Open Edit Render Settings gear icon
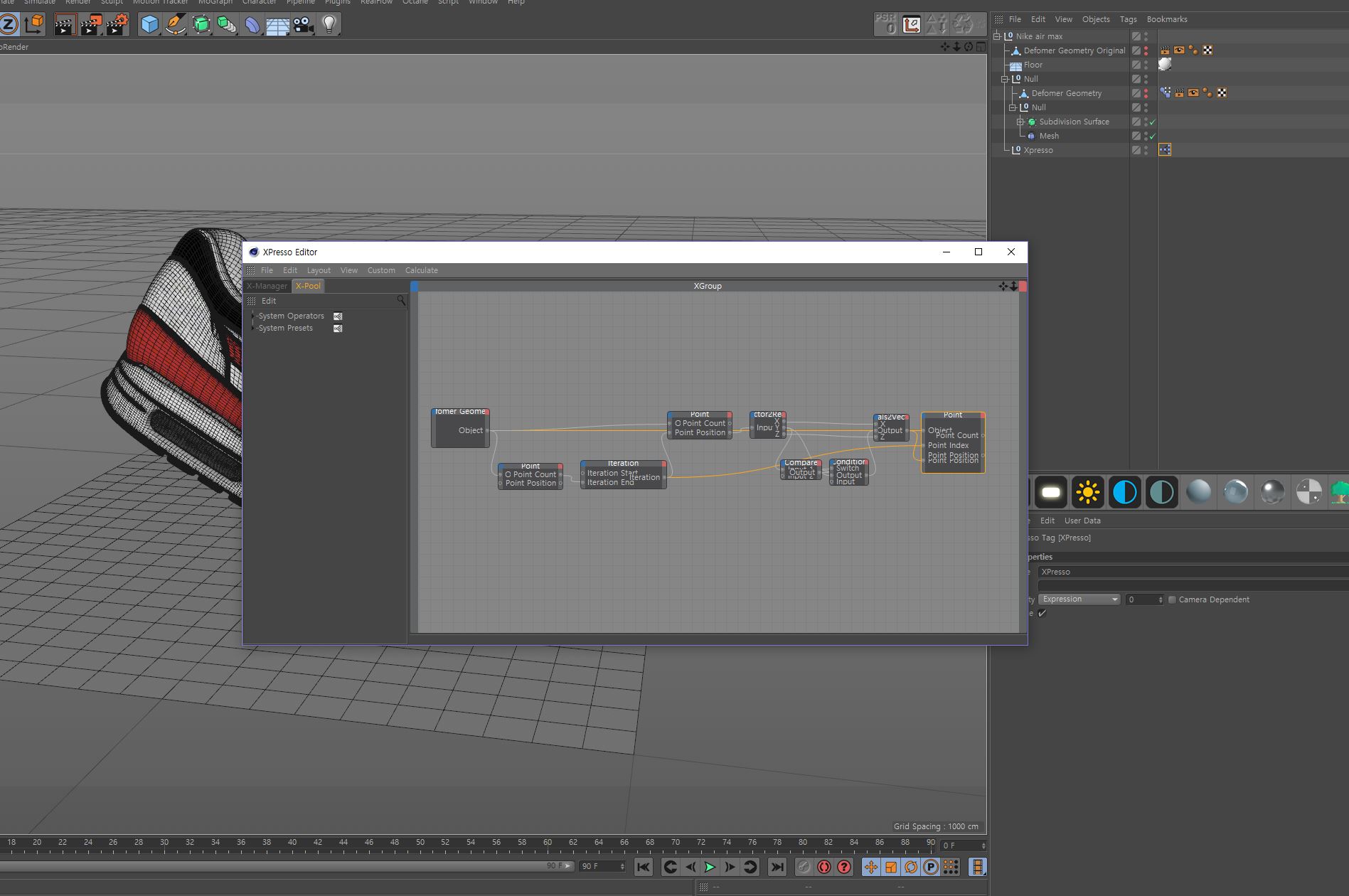Image resolution: width=1349 pixels, height=896 pixels. click(x=117, y=25)
